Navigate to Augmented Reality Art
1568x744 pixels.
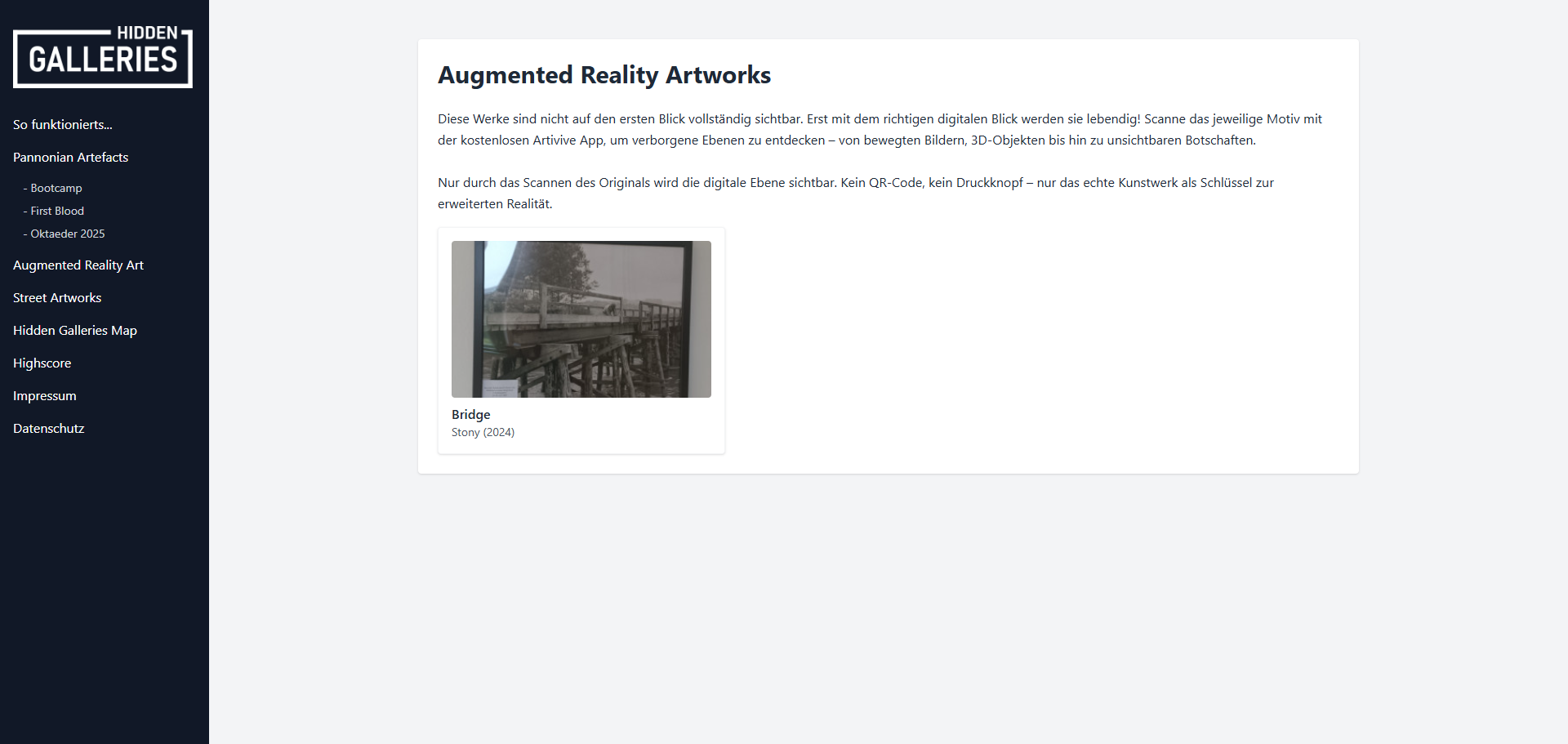(78, 265)
